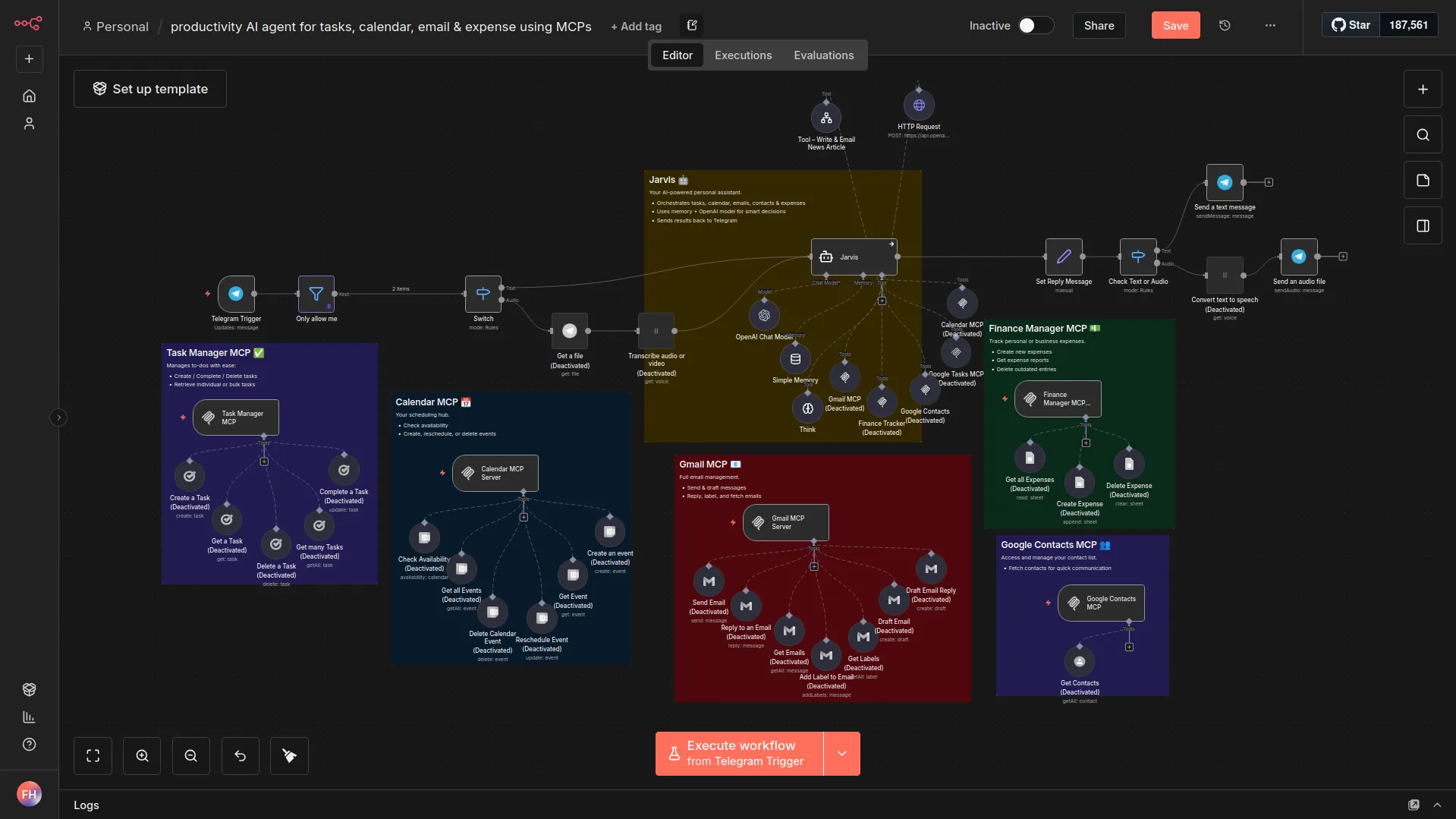Open help question mark icon
This screenshot has width=1456, height=819.
point(29,744)
